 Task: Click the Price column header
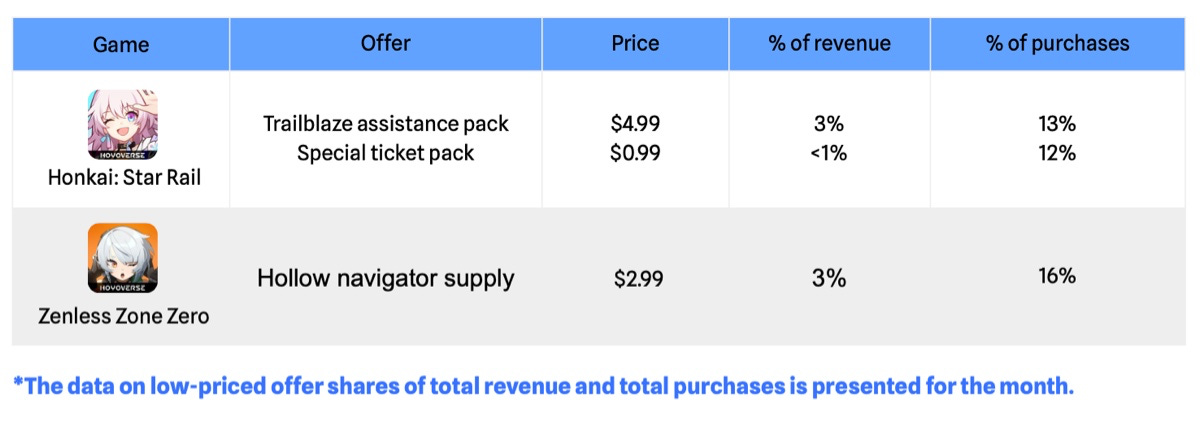[x=635, y=44]
